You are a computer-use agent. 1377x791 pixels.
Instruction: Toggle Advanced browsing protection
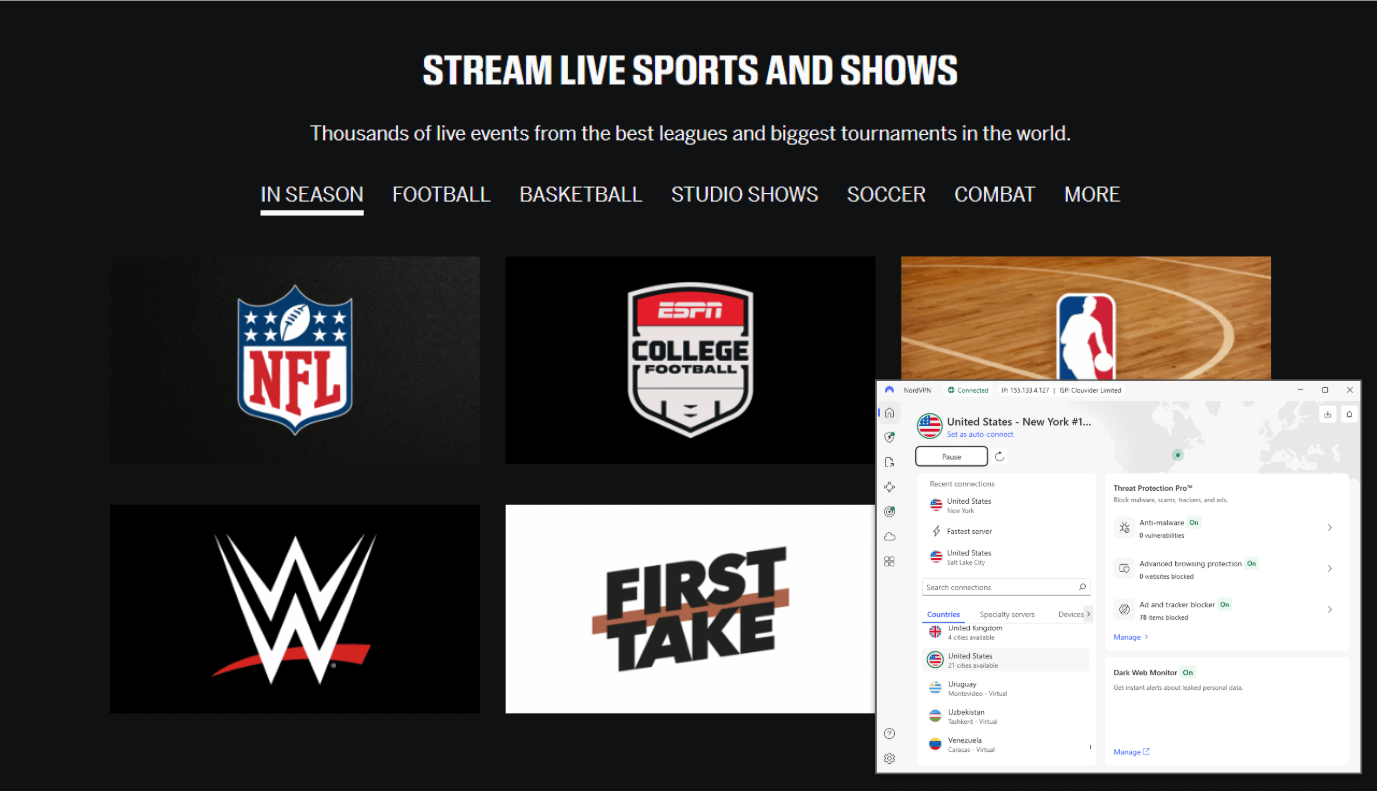[1251, 563]
